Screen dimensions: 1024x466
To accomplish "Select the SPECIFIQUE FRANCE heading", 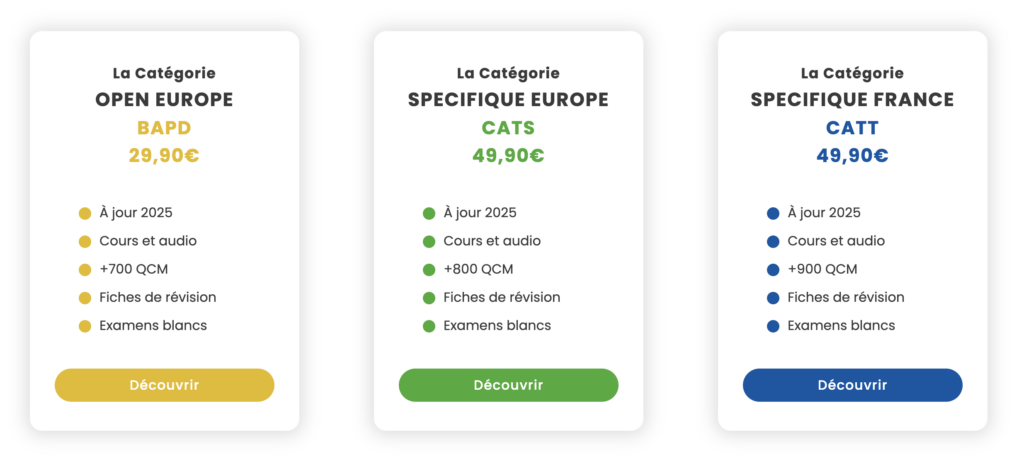I will coord(852,100).
